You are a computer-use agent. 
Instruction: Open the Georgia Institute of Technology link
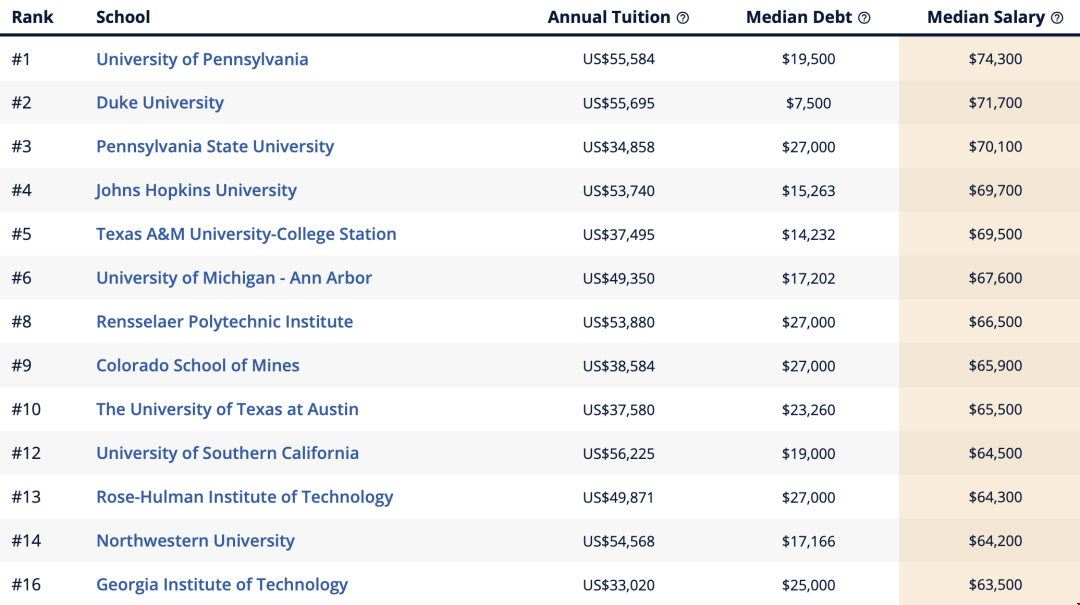222,584
